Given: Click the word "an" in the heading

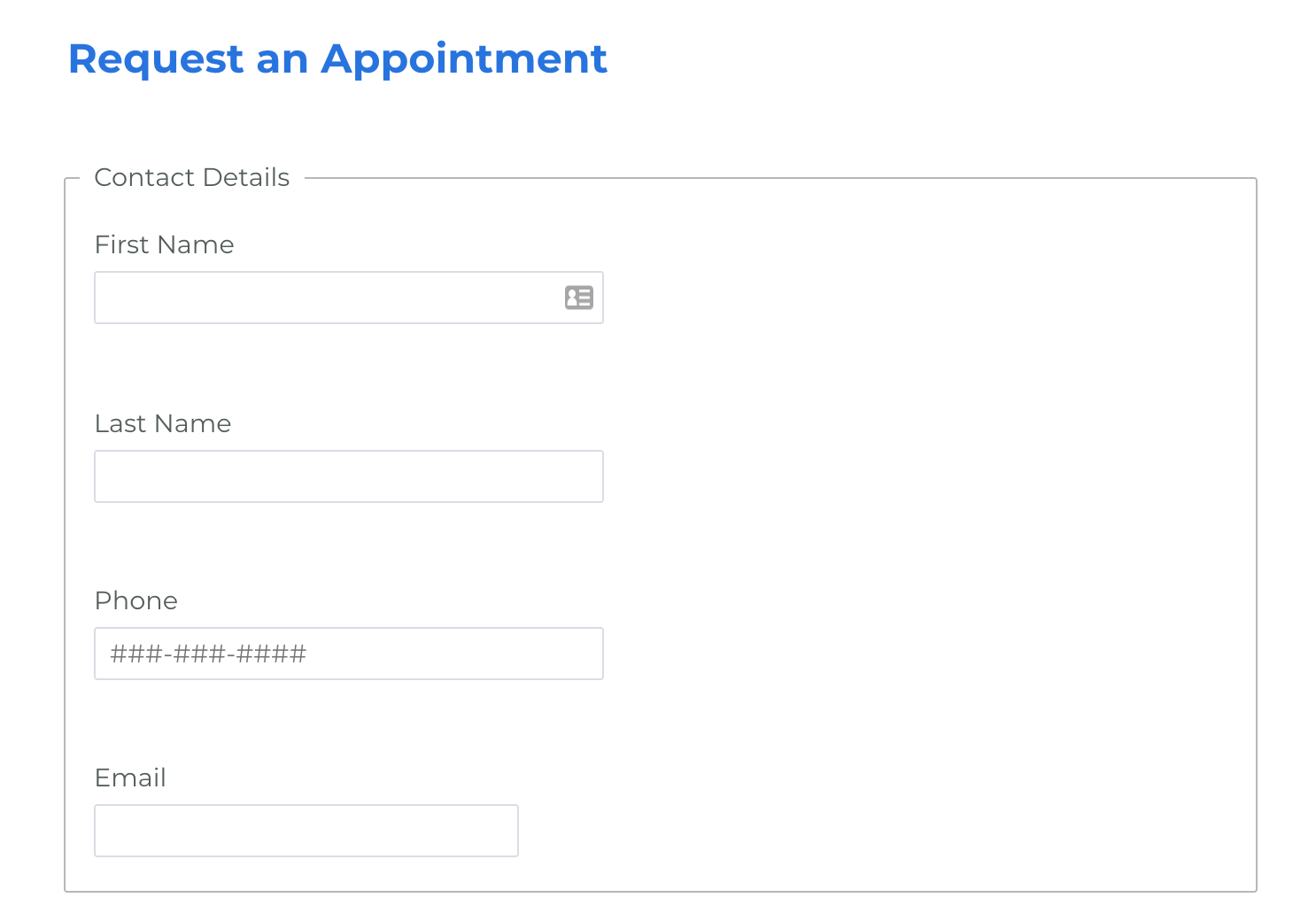Looking at the screenshot, I should (282, 59).
